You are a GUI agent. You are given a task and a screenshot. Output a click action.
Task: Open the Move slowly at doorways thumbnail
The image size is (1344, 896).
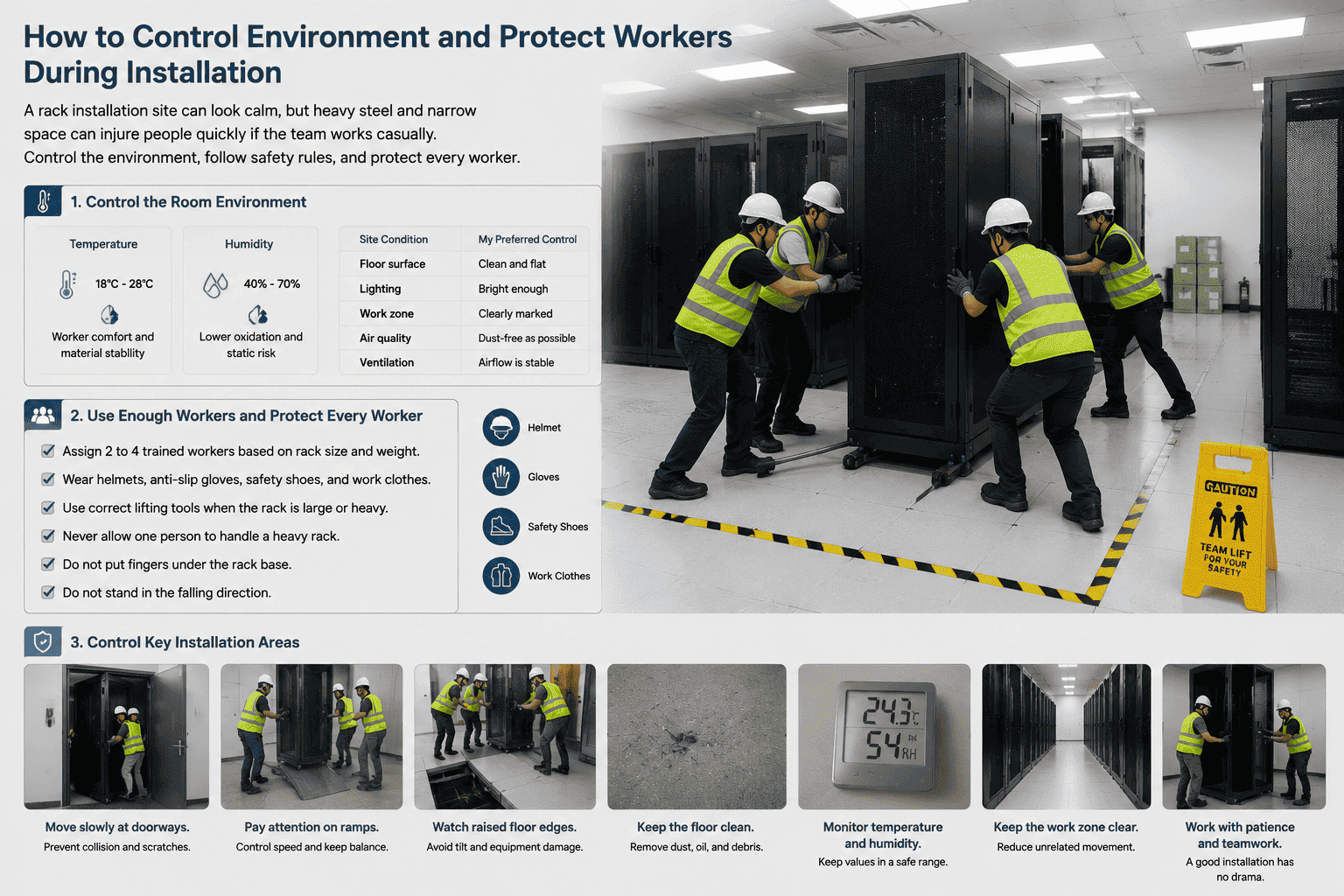pos(116,737)
